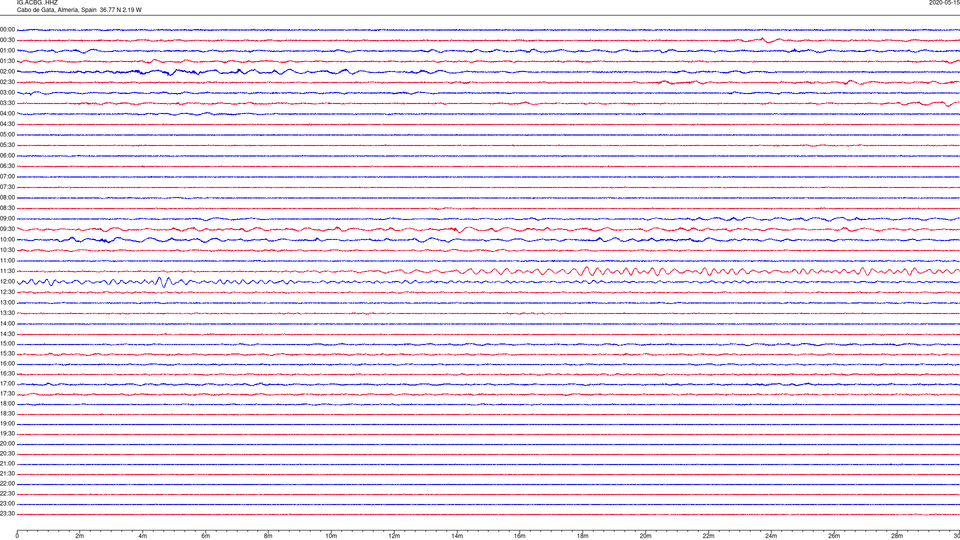Select the 09:00 row label

7,219
